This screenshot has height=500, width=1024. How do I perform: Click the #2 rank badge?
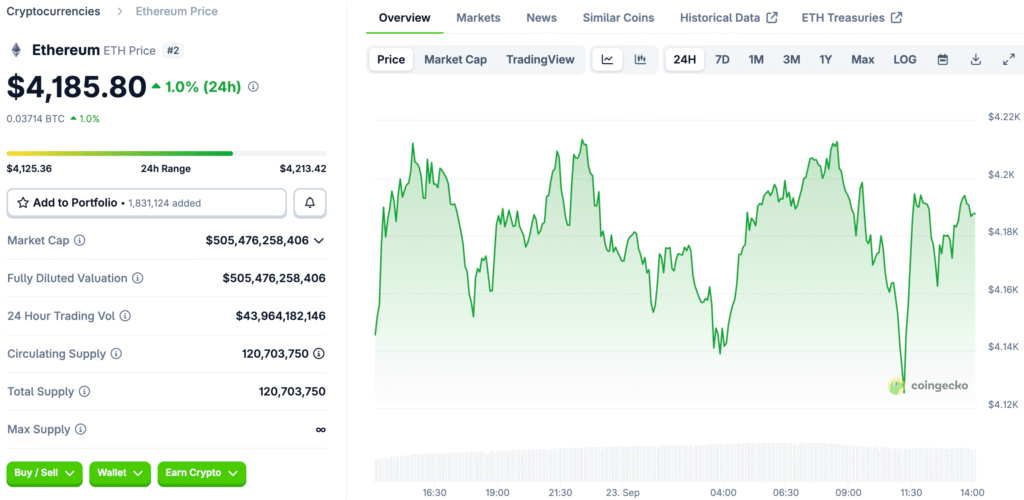[172, 50]
